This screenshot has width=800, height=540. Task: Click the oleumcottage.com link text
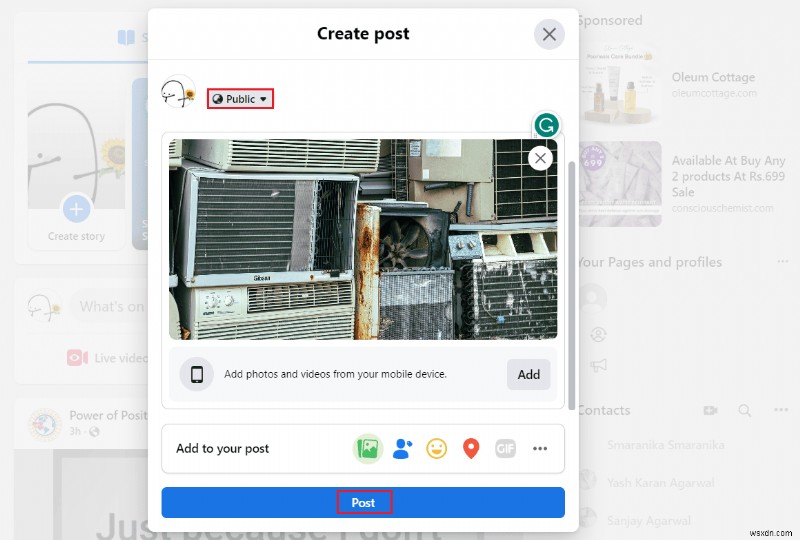(714, 93)
